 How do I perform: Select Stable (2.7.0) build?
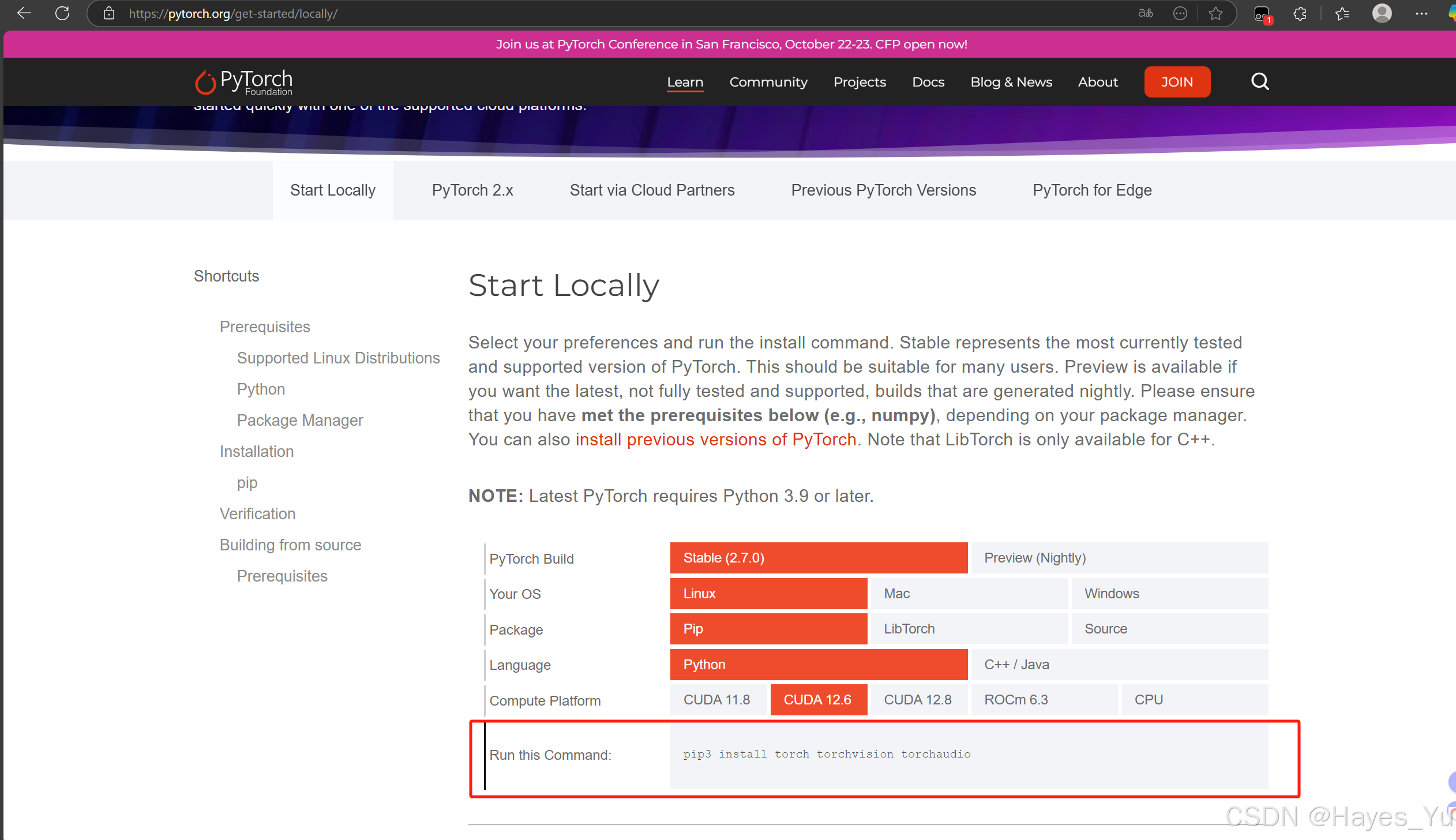(819, 558)
